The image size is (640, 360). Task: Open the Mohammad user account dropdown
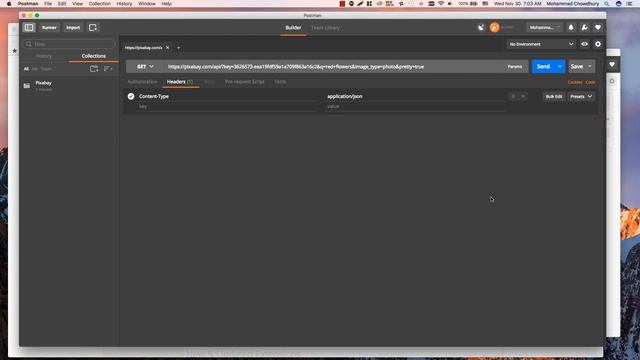tap(544, 27)
